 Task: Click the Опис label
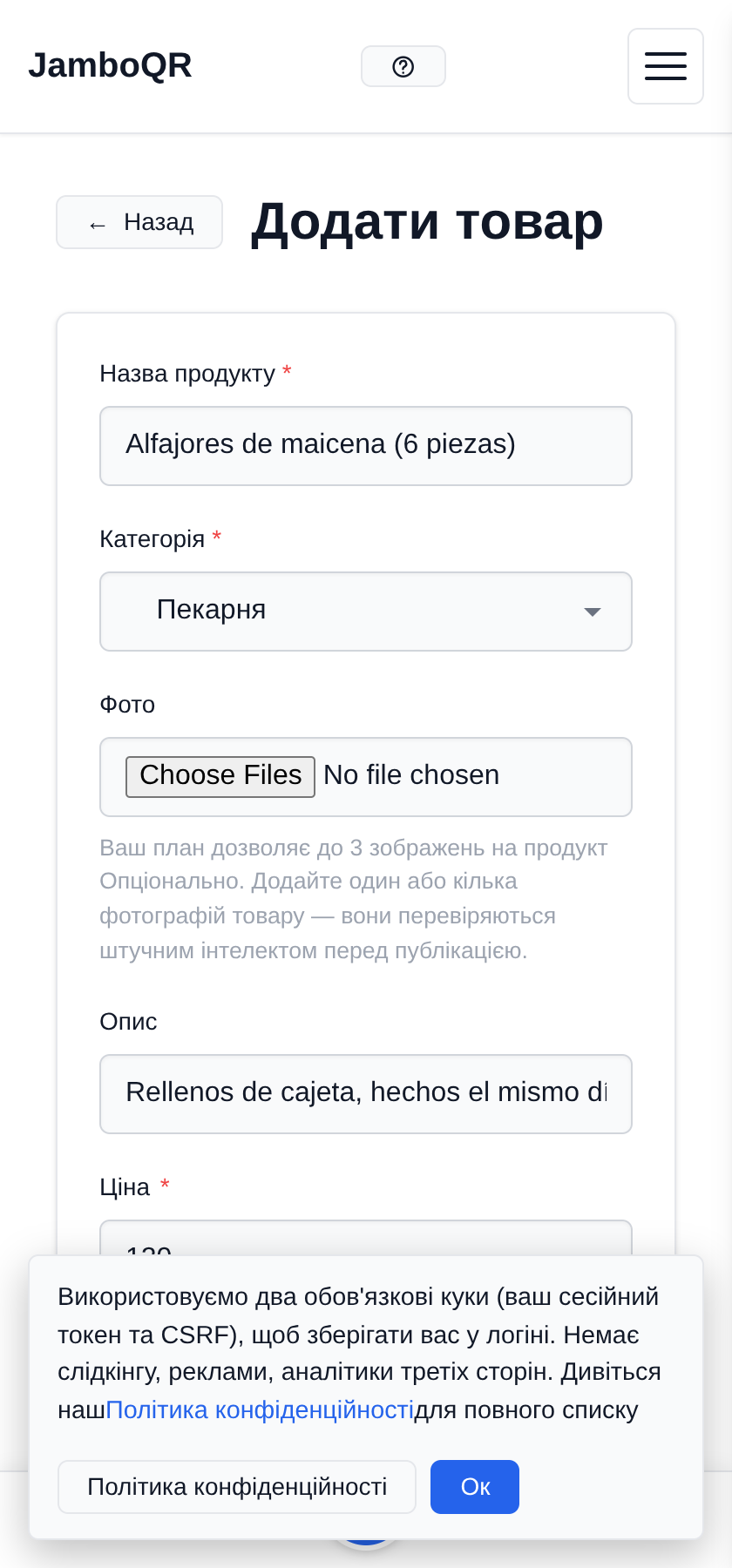(128, 1022)
